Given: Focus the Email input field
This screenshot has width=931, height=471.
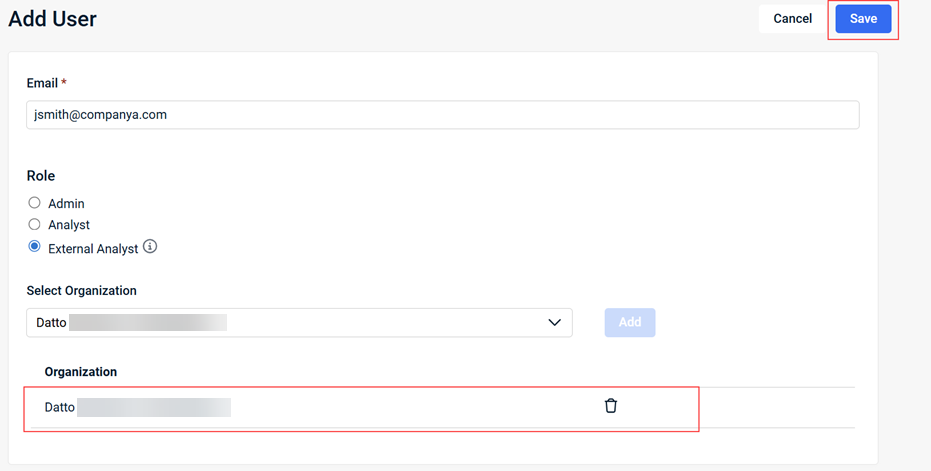Looking at the screenshot, I should click(442, 115).
